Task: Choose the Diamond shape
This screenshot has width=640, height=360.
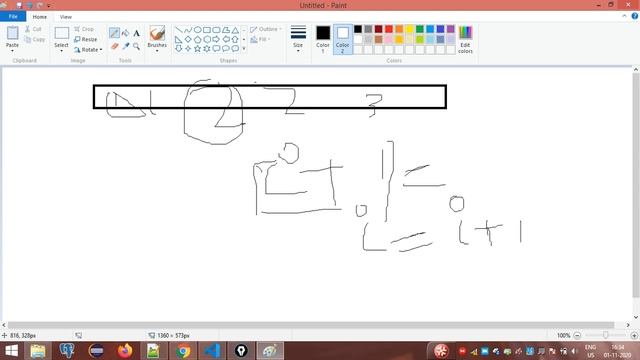Action: [x=188, y=40]
